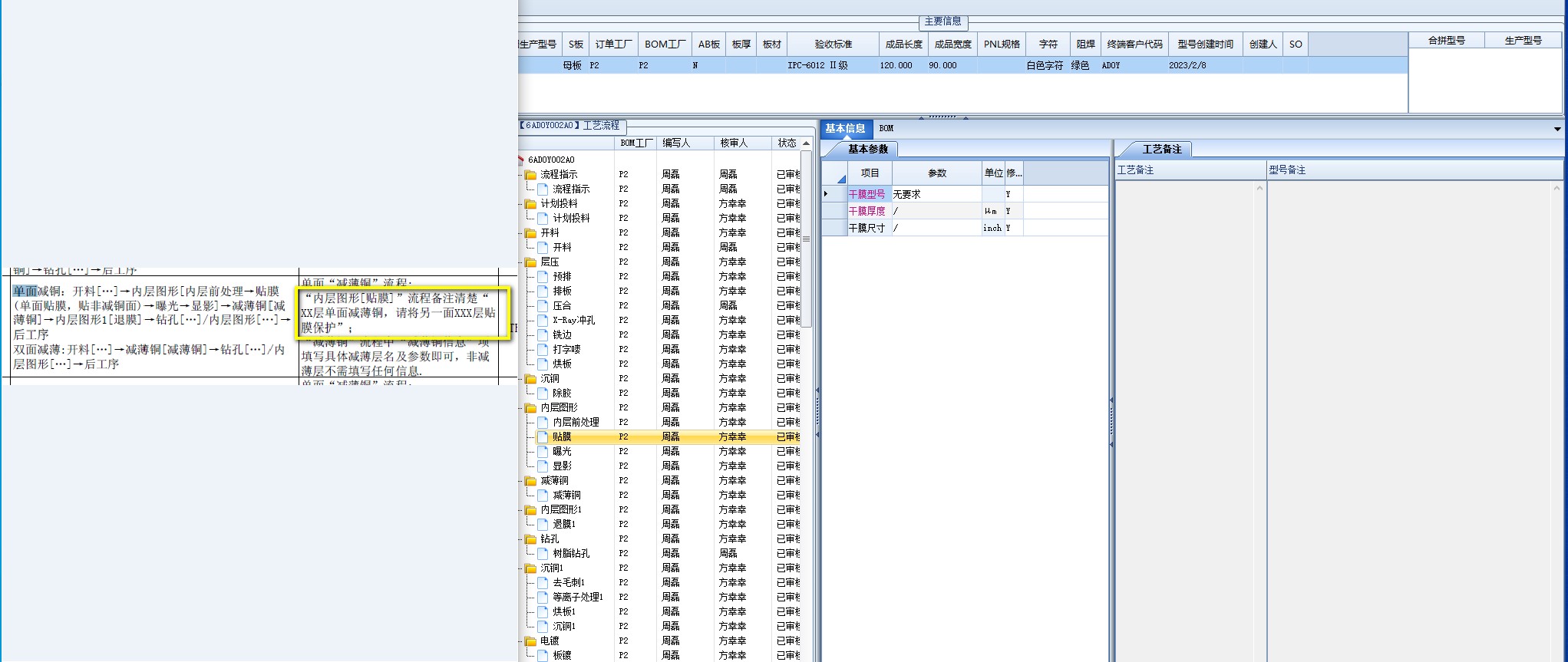The image size is (1568, 662).
Task: Sort by 验收标准 column header
Action: (834, 44)
